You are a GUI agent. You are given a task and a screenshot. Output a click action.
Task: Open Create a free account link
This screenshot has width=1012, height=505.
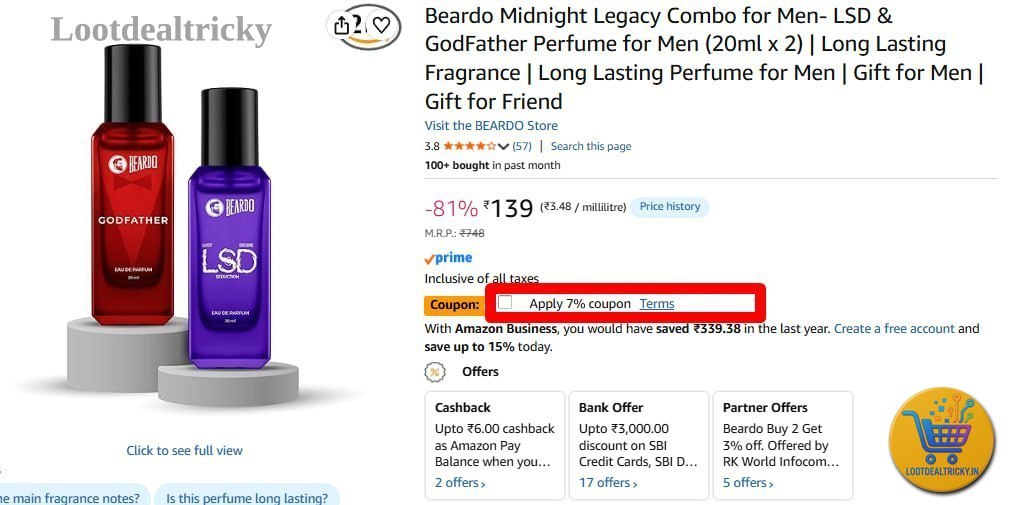pyautogui.click(x=894, y=329)
